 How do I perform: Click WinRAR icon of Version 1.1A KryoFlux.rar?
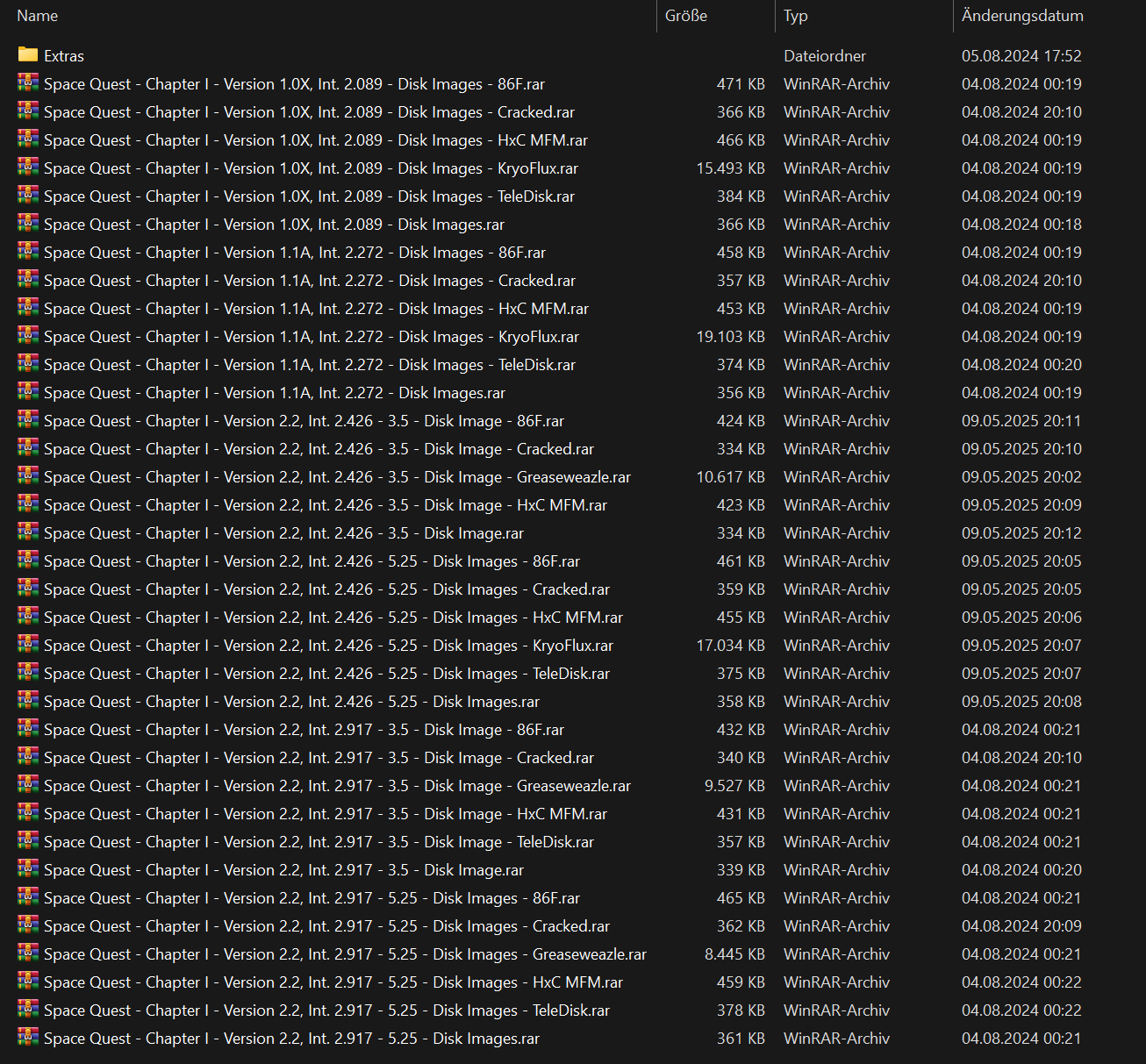click(28, 335)
